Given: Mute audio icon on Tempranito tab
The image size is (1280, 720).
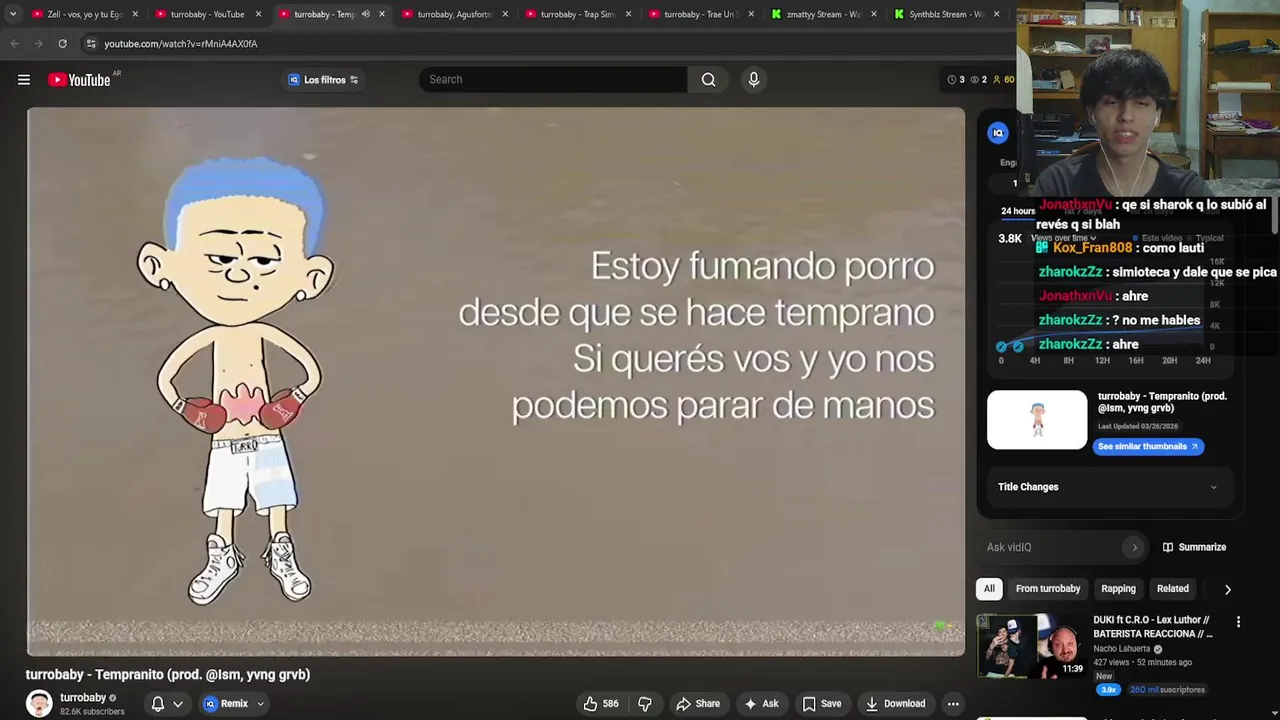Looking at the screenshot, I should pyautogui.click(x=365, y=14).
